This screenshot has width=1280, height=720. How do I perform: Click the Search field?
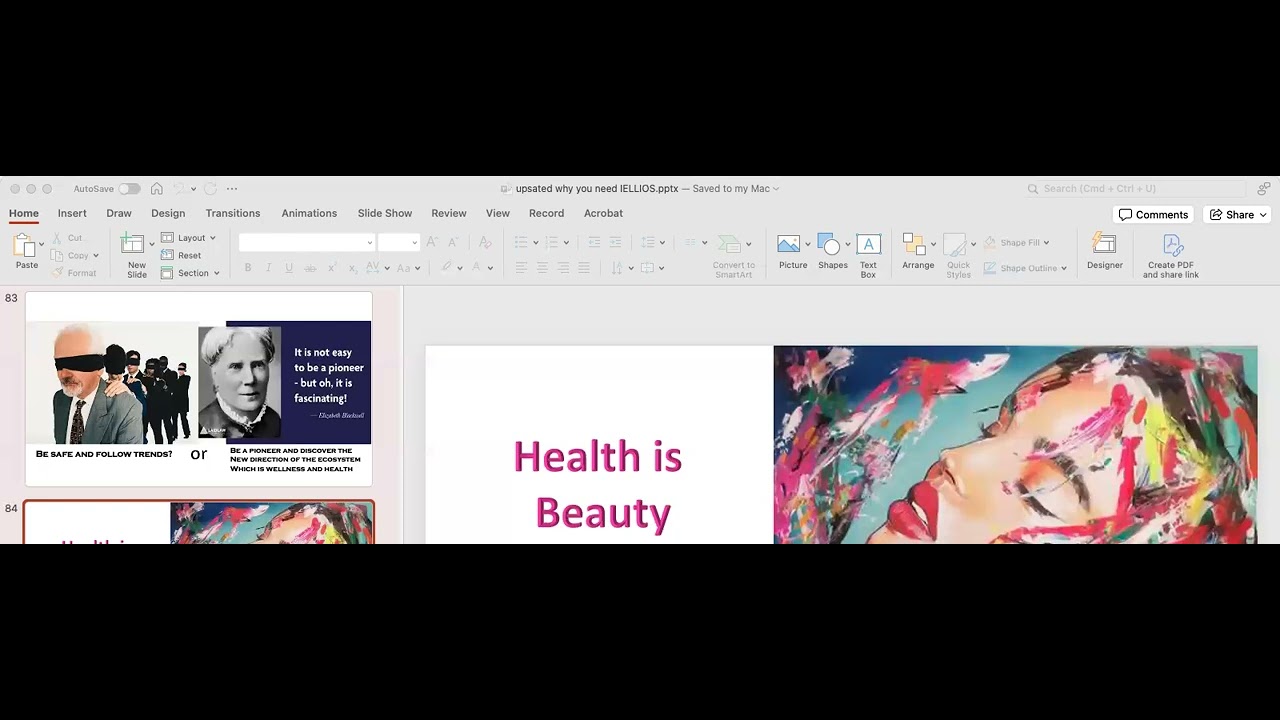(x=1135, y=188)
